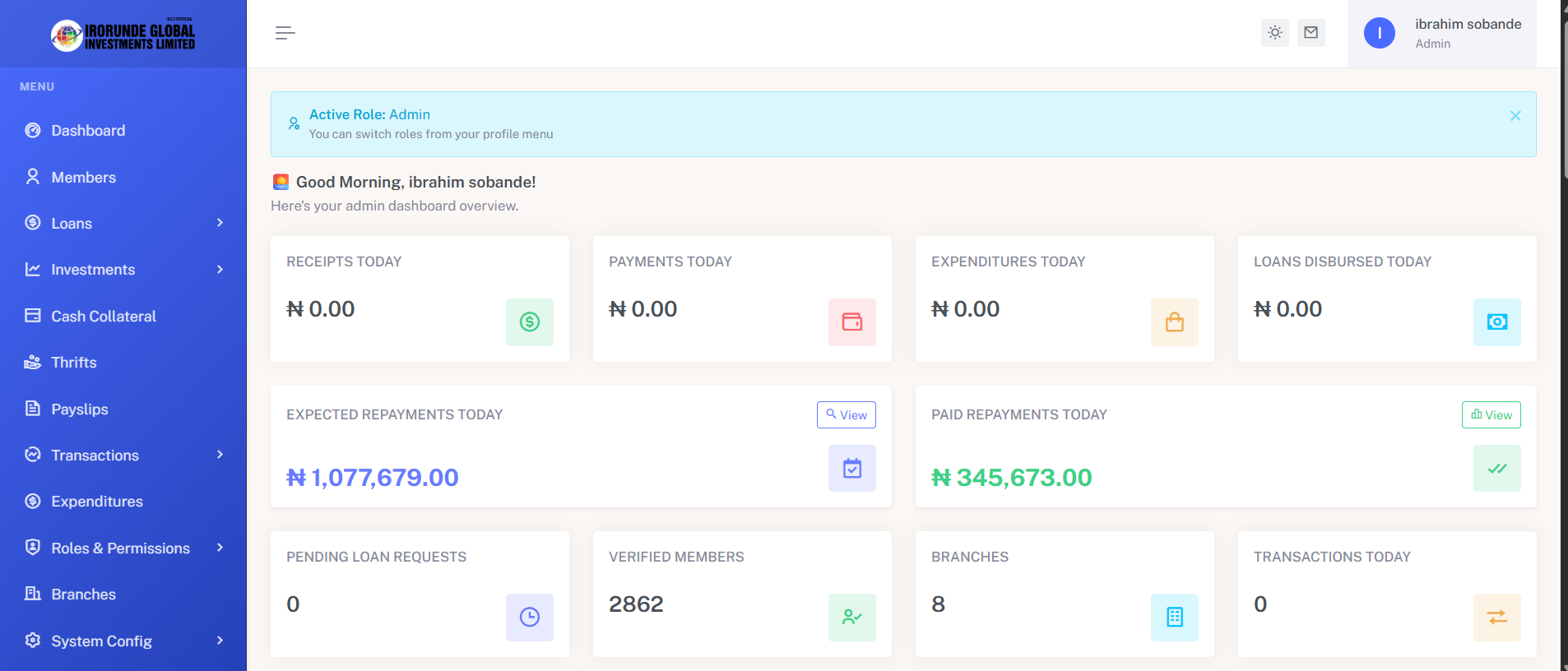
Task: Click the Expenditures dollar-circle icon
Action: click(x=33, y=502)
